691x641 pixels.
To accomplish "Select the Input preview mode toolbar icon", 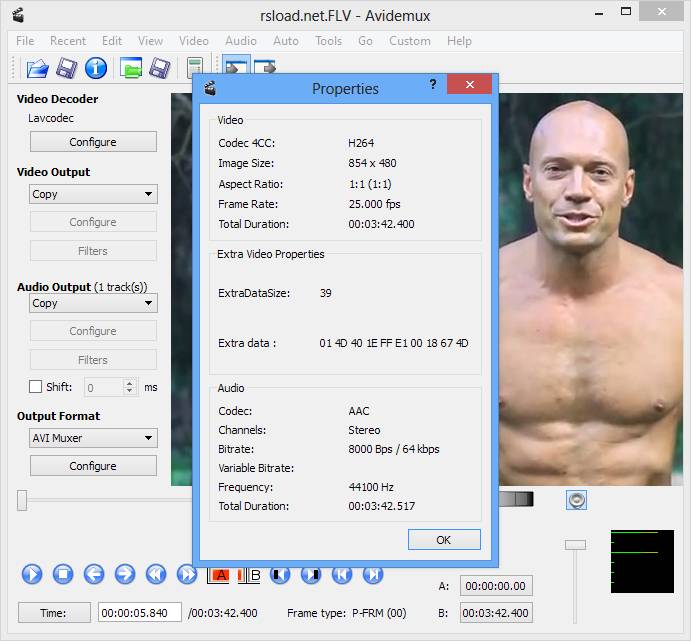I will 236,64.
